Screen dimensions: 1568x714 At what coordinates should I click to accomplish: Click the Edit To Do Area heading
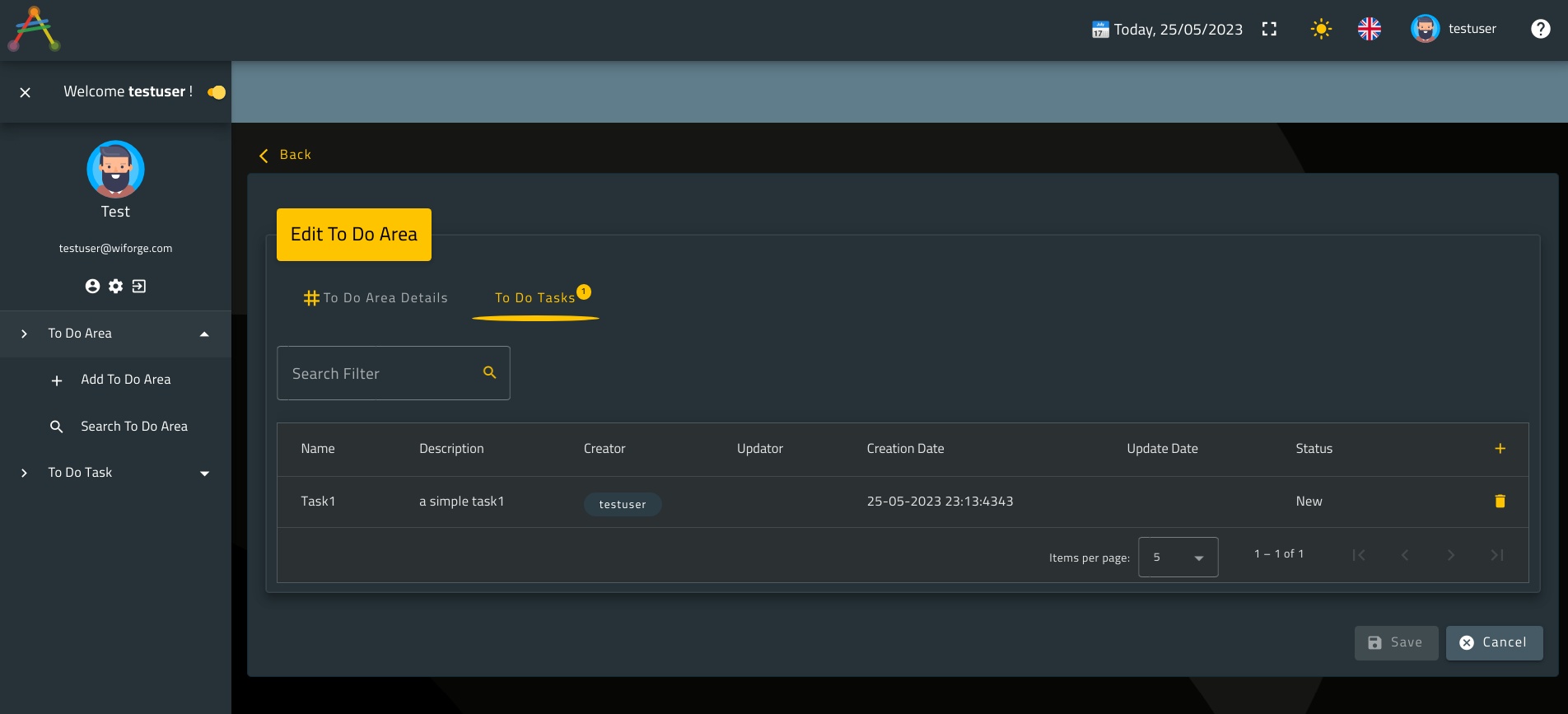[x=354, y=235]
